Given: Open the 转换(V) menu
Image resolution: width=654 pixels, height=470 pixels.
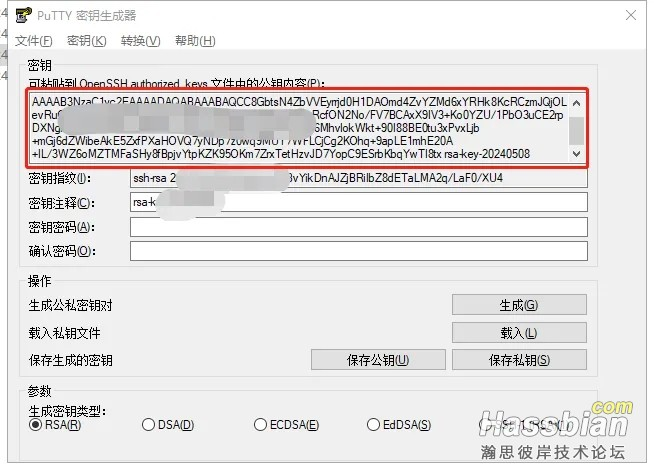Looking at the screenshot, I should (141, 41).
